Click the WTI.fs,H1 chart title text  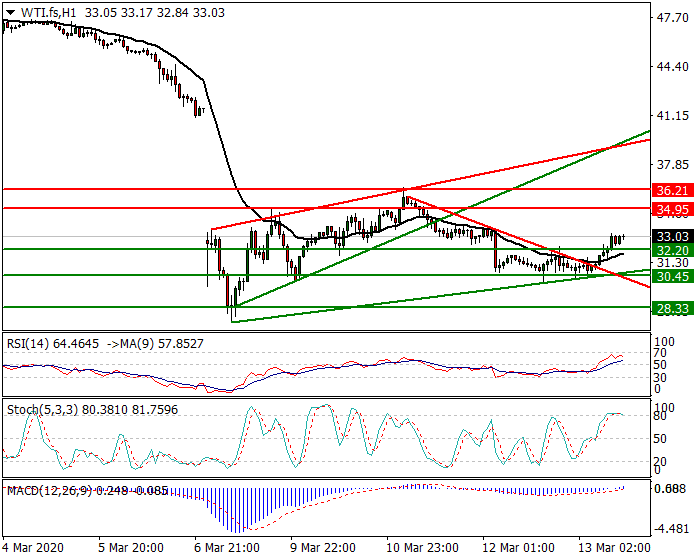click(48, 13)
